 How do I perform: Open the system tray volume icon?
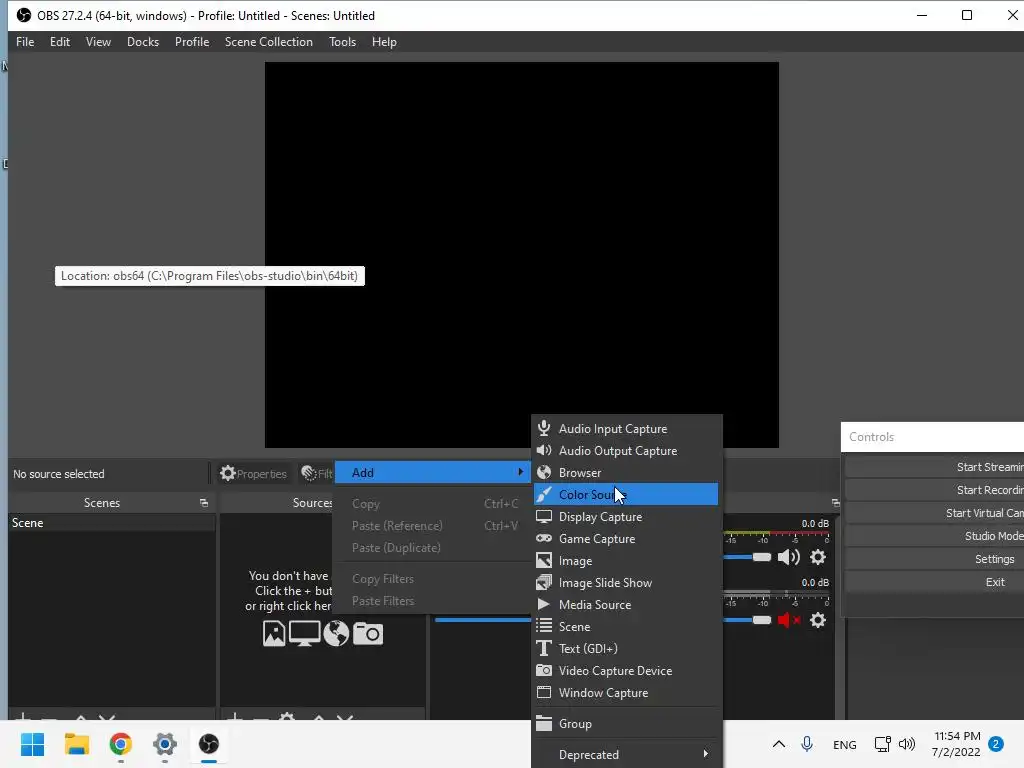click(906, 744)
